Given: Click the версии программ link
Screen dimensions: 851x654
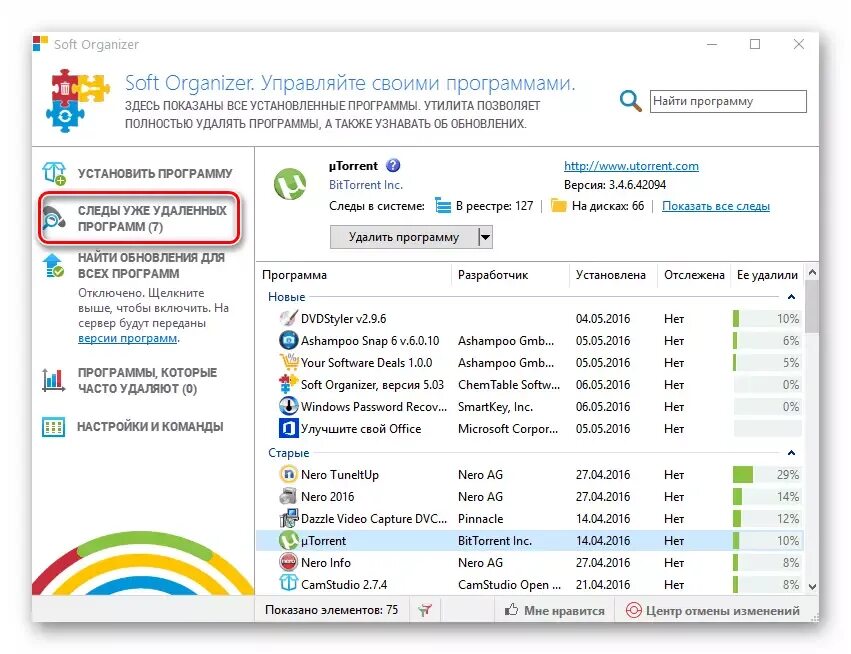Looking at the screenshot, I should point(128,338).
